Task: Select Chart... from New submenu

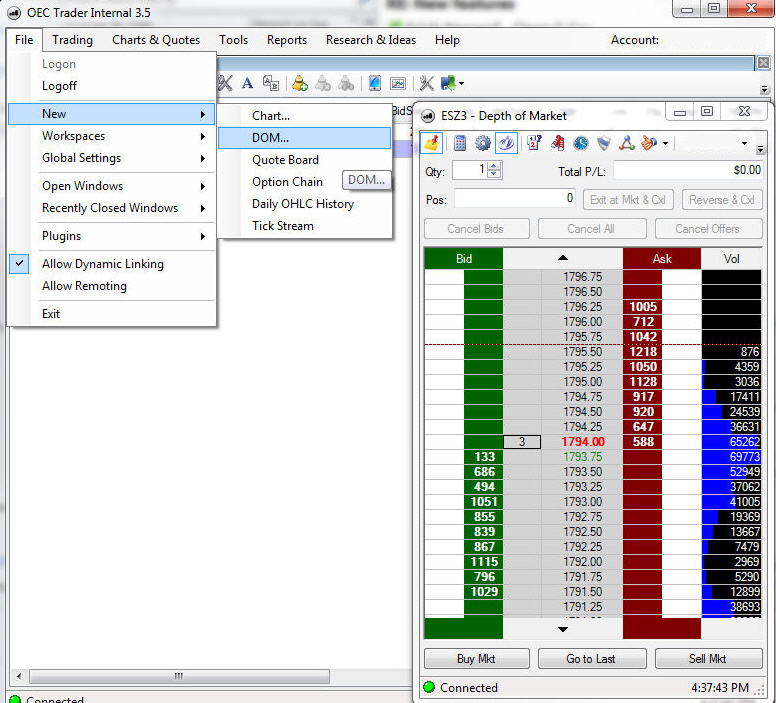Action: [304, 115]
